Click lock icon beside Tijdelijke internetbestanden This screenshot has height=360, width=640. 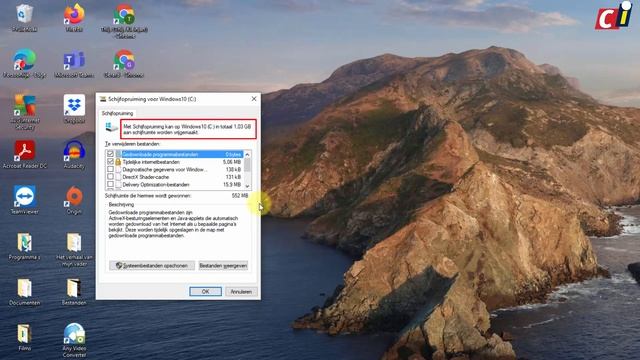(118, 162)
